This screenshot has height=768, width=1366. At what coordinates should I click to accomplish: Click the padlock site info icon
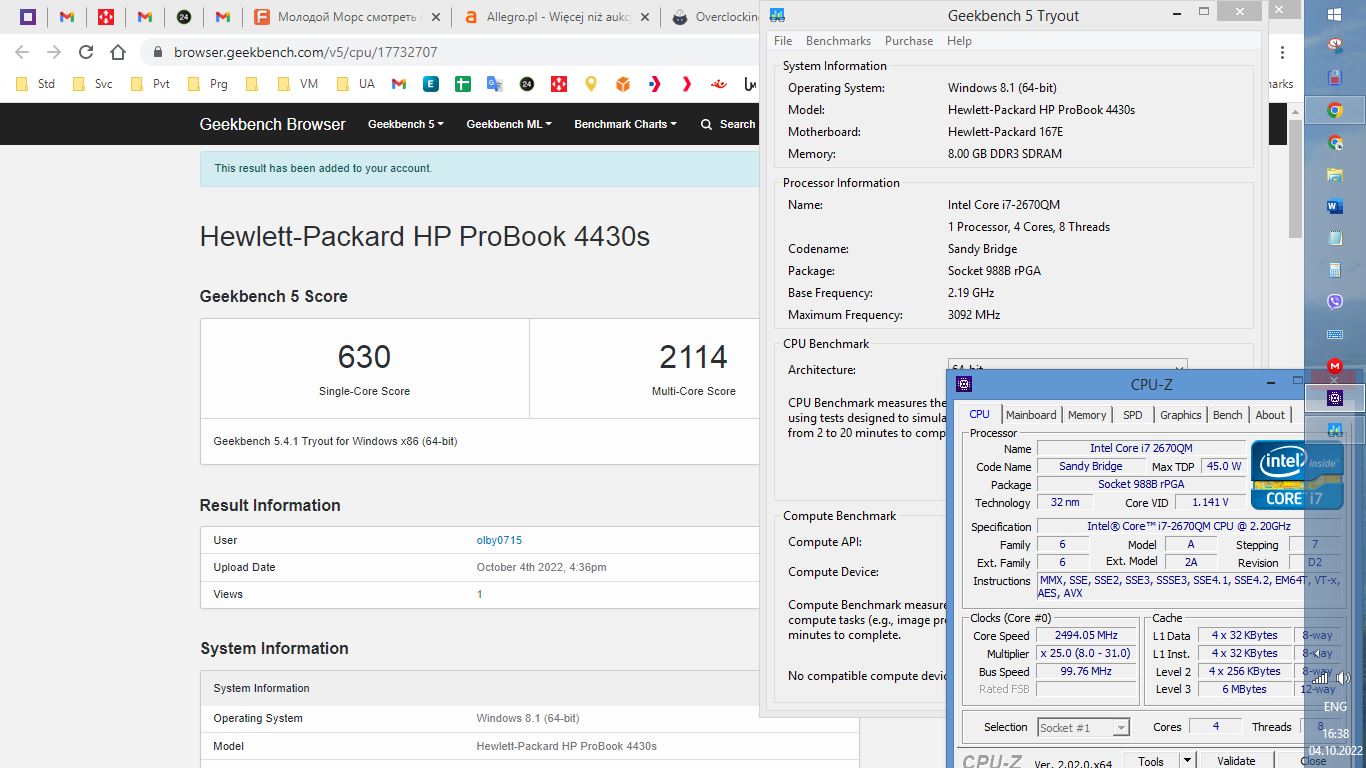pos(157,52)
